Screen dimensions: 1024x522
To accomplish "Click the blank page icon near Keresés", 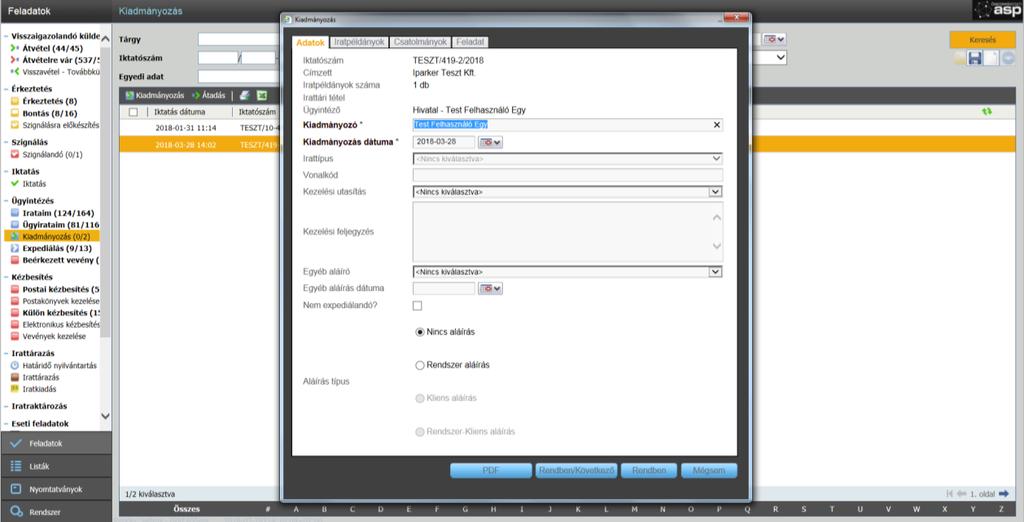I will point(991,59).
